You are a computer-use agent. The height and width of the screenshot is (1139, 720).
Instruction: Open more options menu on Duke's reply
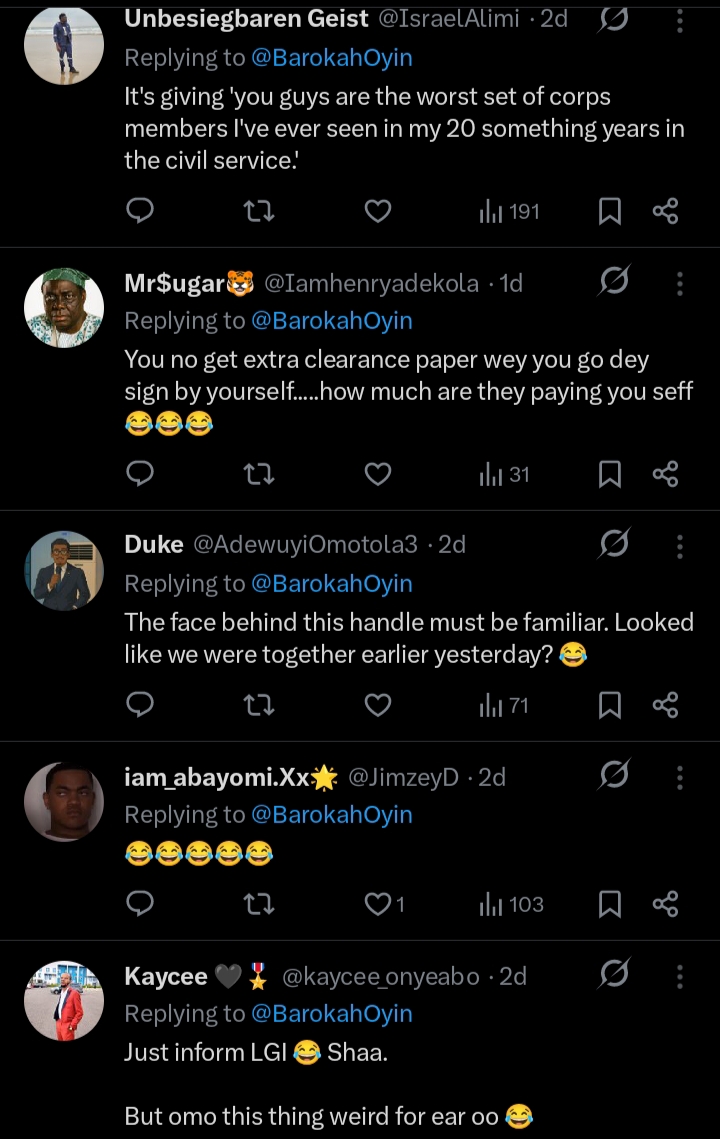680,546
